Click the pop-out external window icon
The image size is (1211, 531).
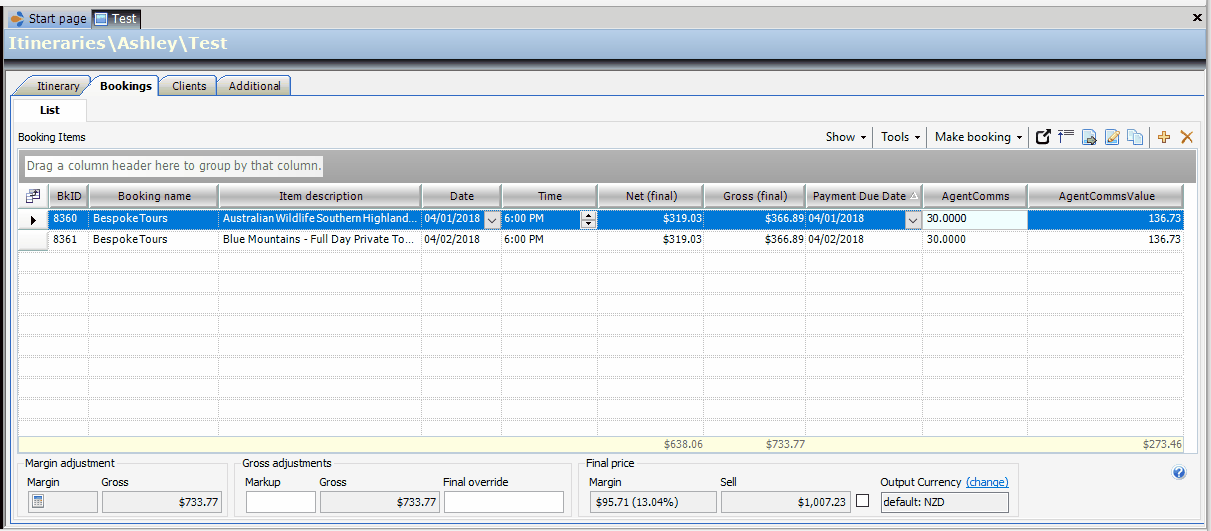[1043, 137]
